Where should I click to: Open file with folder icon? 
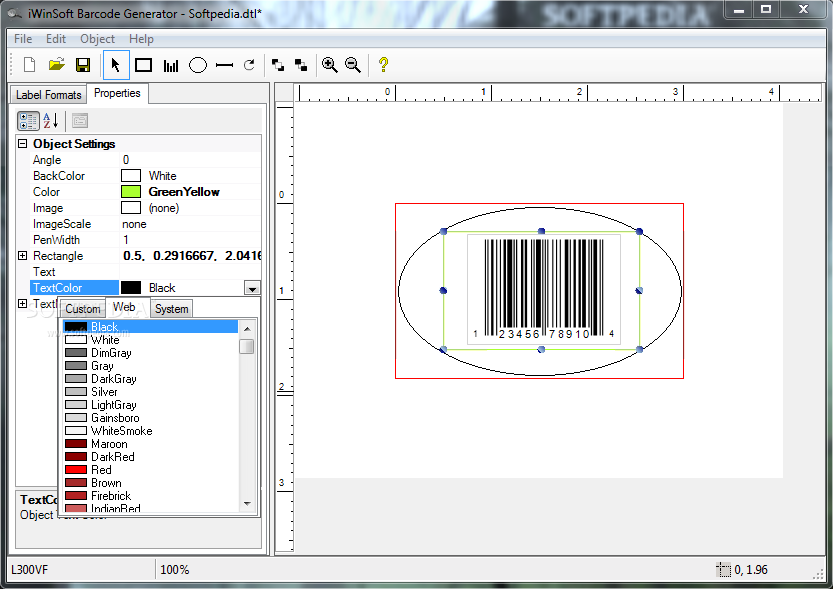coord(56,65)
